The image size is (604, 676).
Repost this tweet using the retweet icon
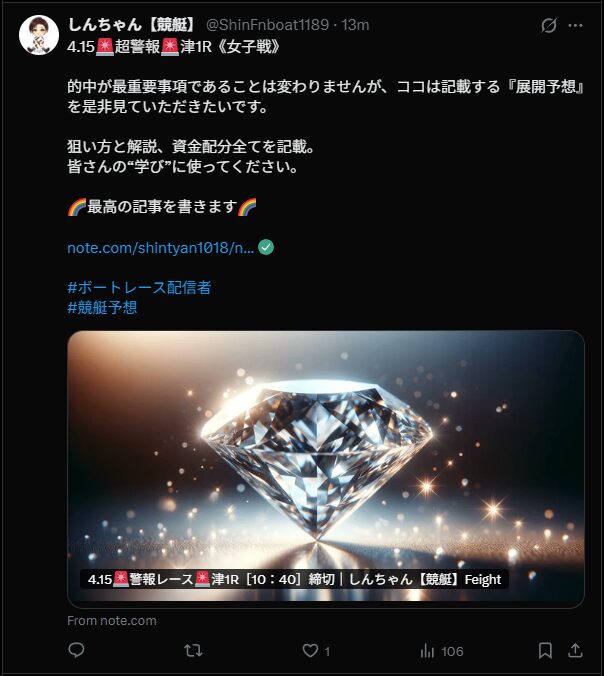[193, 650]
